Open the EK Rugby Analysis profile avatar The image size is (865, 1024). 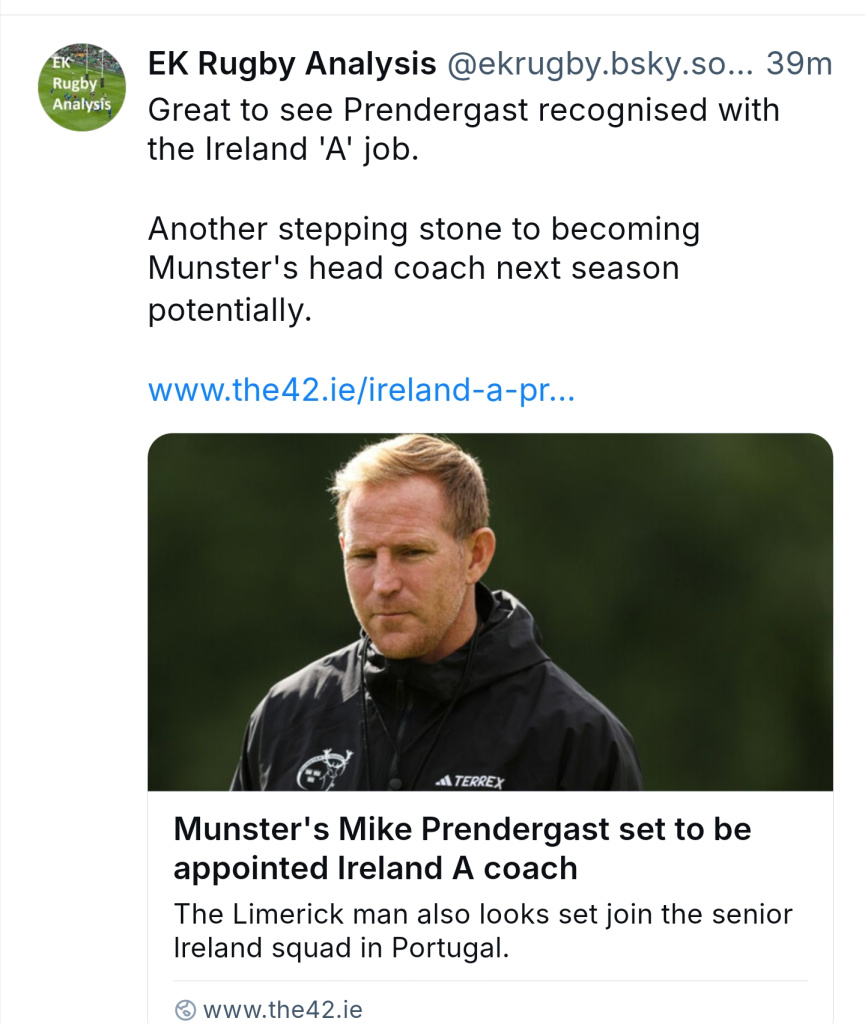click(82, 87)
